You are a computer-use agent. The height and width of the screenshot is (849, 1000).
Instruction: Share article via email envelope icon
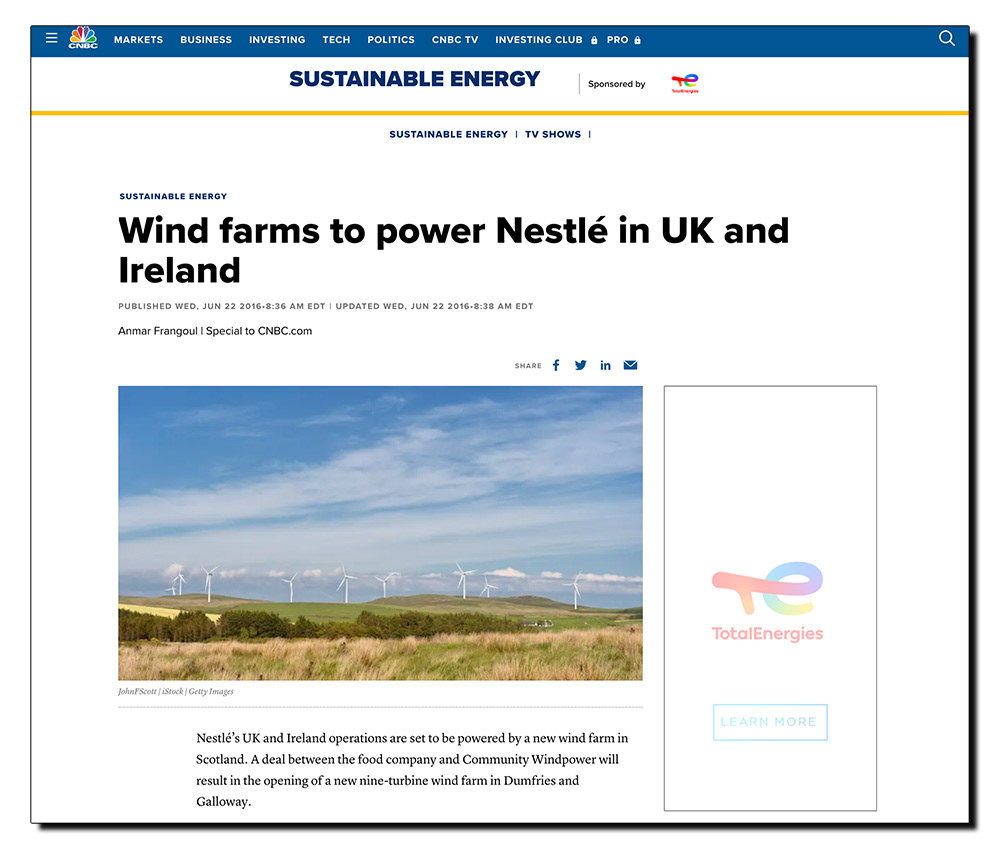click(630, 365)
